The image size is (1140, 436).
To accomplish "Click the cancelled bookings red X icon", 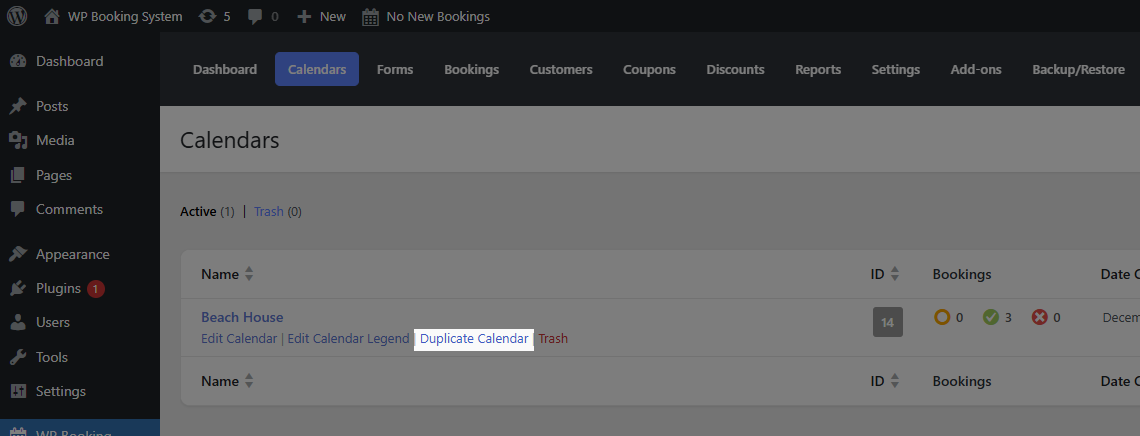I will click(x=1040, y=317).
